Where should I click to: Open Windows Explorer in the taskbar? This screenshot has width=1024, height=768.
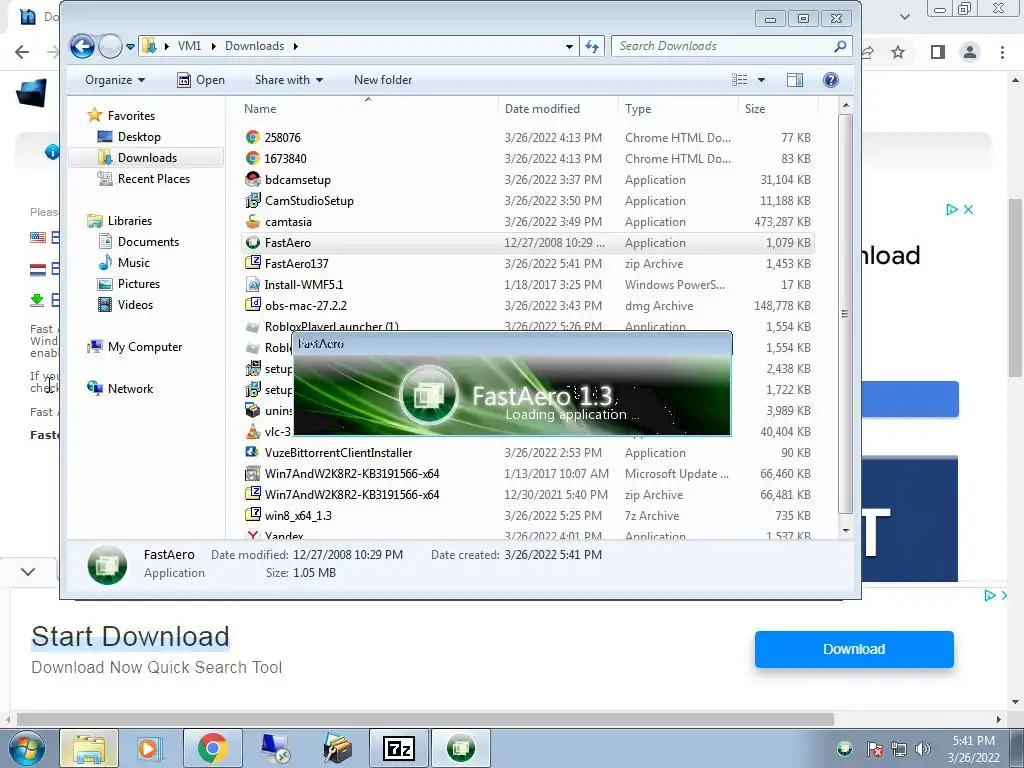click(x=89, y=748)
